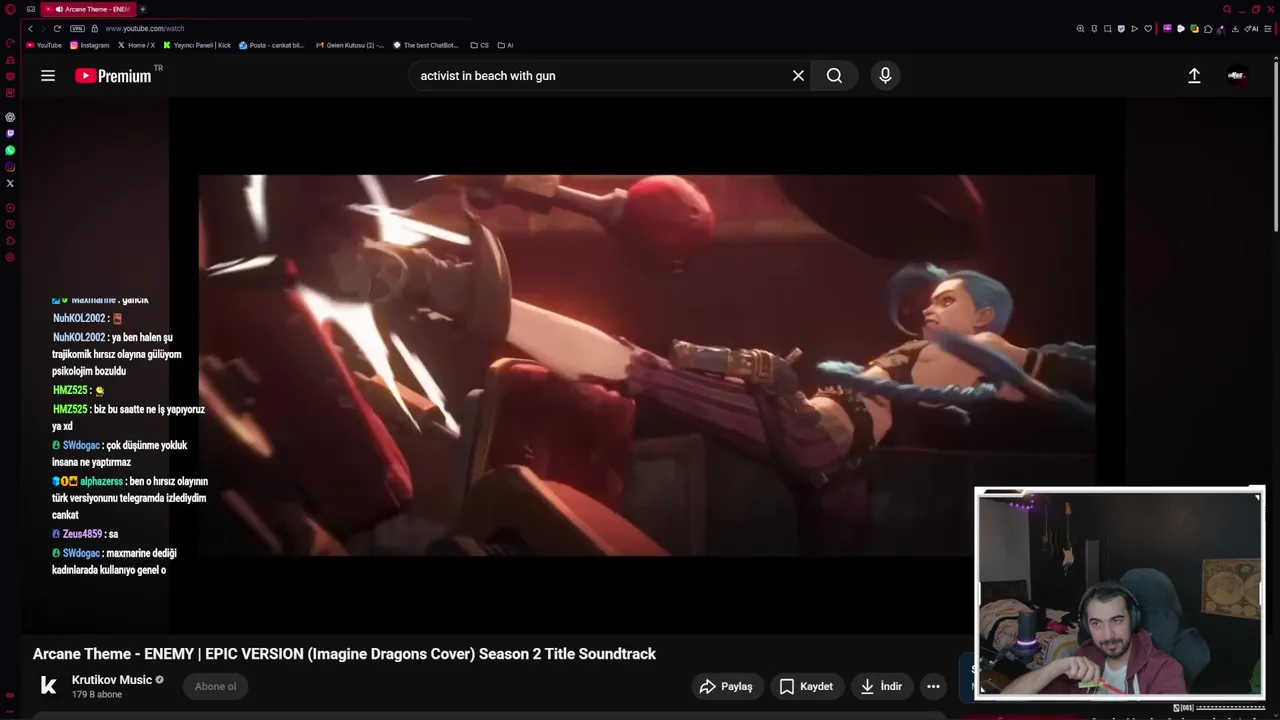Open the easy setup sliders icon
The height and width of the screenshot is (720, 1280).
1268,29
